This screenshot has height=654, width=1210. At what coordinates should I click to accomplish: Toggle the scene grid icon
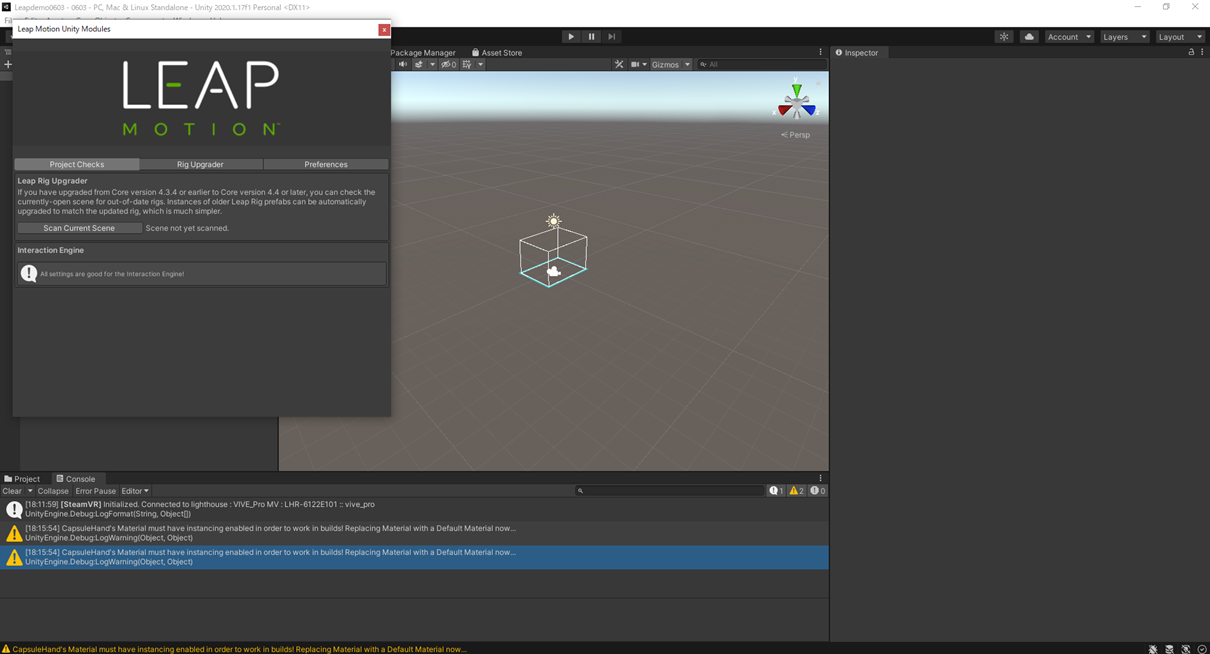point(467,64)
